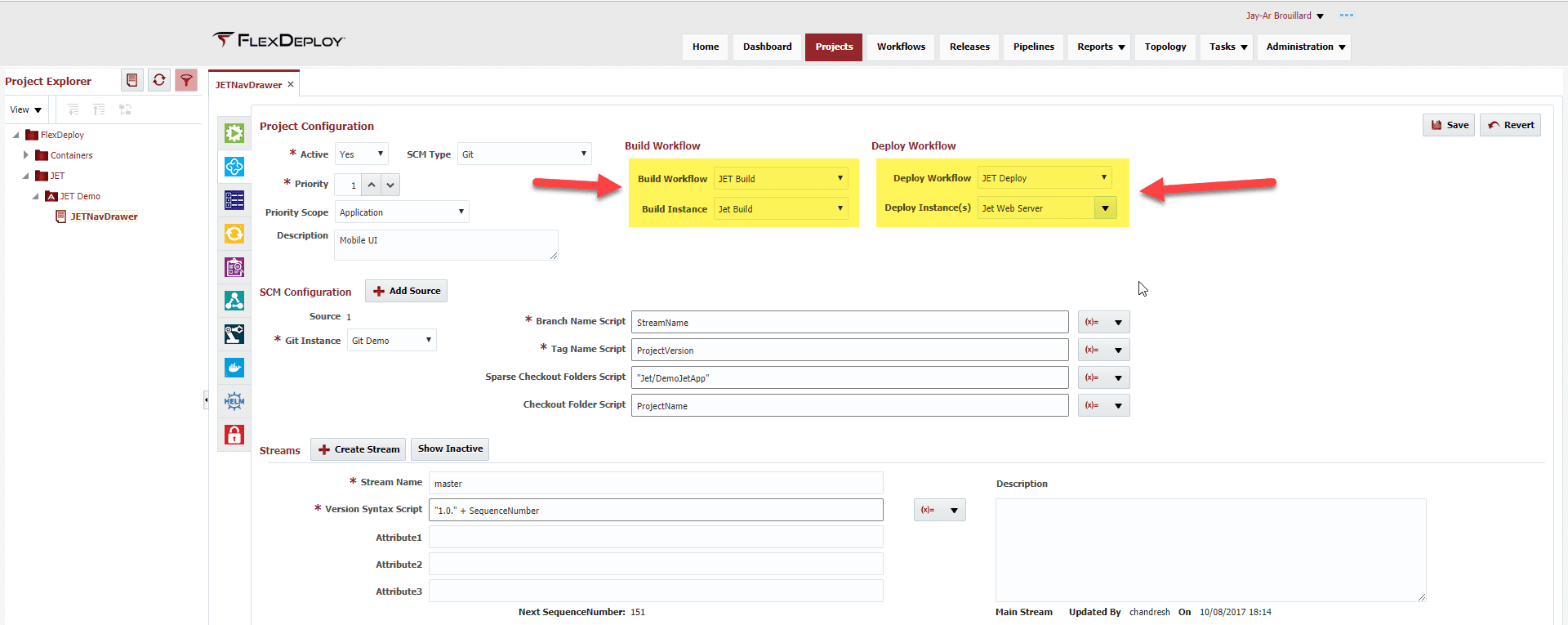Close the JETNavDrawer tab
Viewport: 1568px width, 625px height.
tap(291, 84)
